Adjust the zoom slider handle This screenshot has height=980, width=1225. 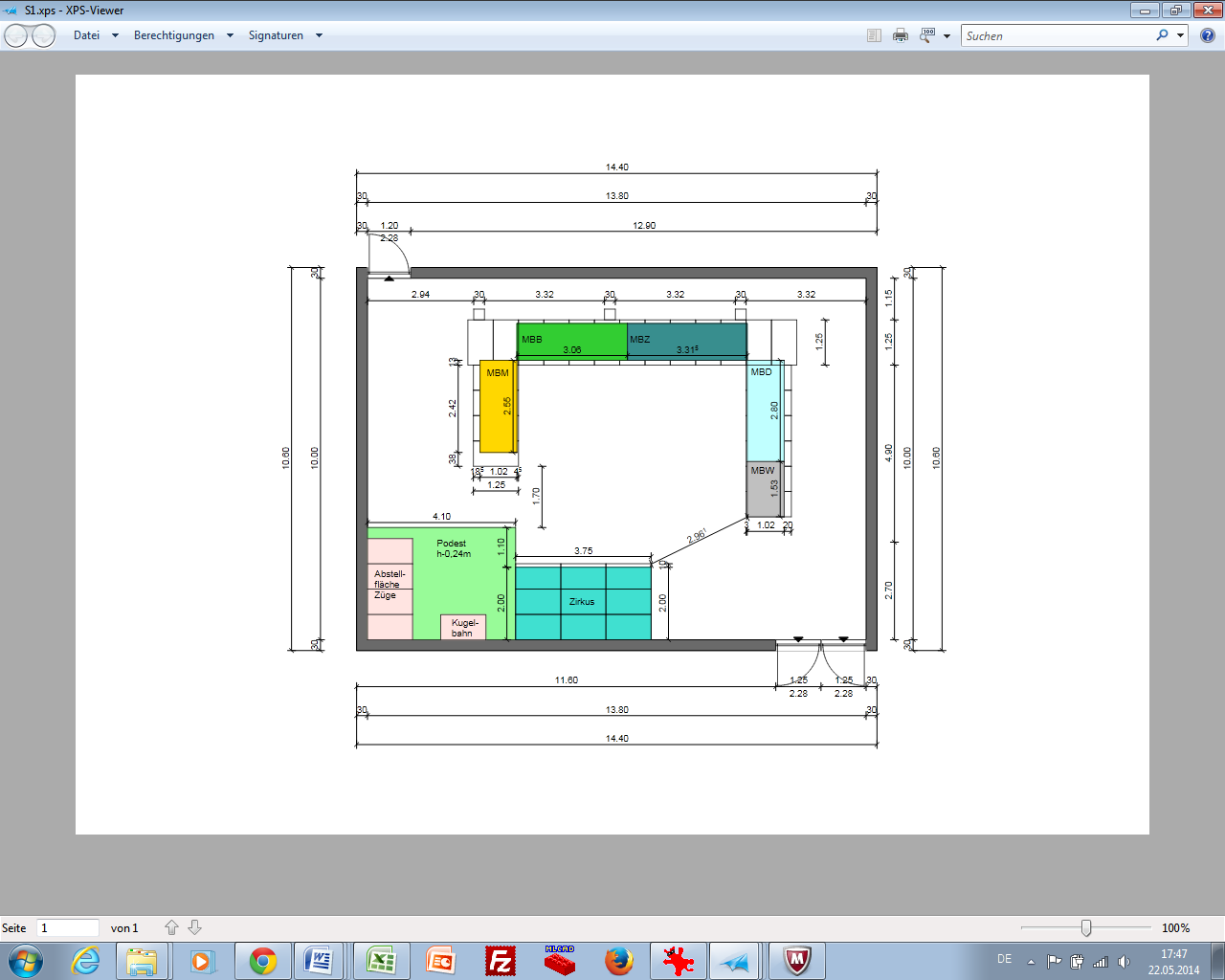coord(1086,927)
